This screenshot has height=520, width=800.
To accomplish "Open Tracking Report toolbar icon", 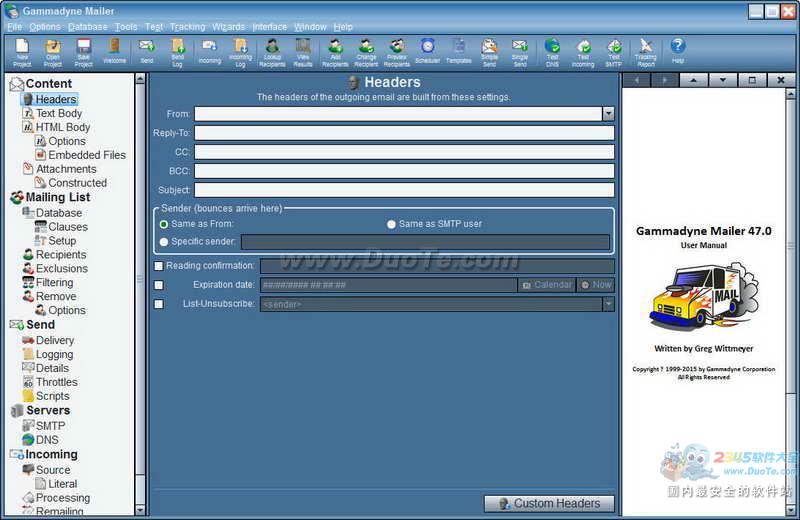I will [x=645, y=53].
